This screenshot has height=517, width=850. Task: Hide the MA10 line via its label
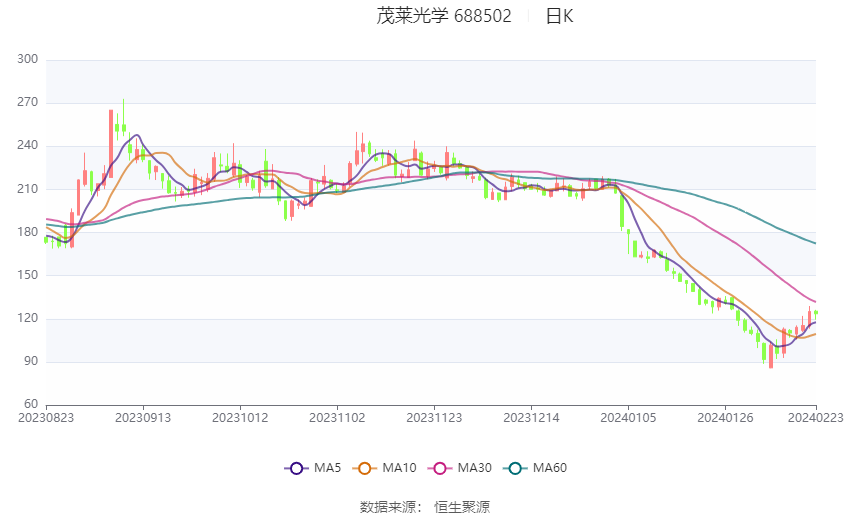pos(400,468)
